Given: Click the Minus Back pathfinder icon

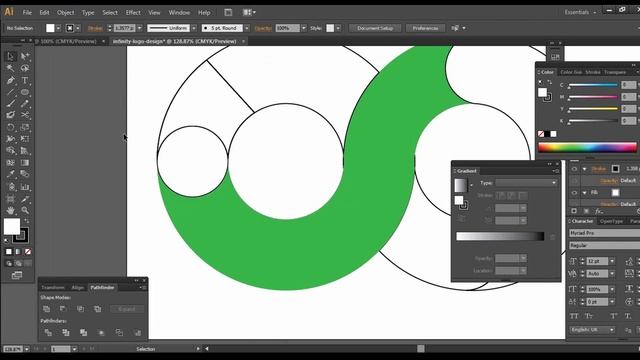Looking at the screenshot, I should click(138, 333).
